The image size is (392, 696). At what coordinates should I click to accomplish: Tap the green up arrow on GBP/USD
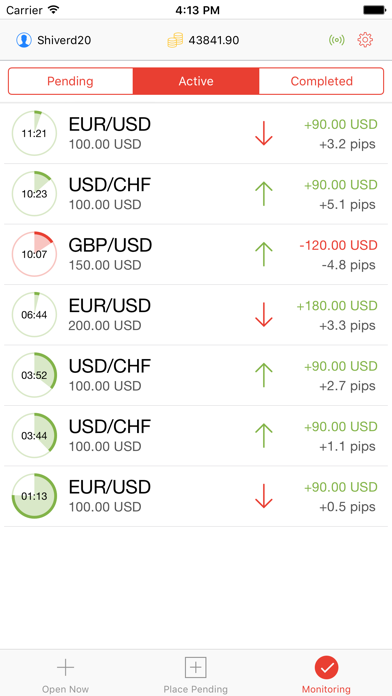(264, 254)
